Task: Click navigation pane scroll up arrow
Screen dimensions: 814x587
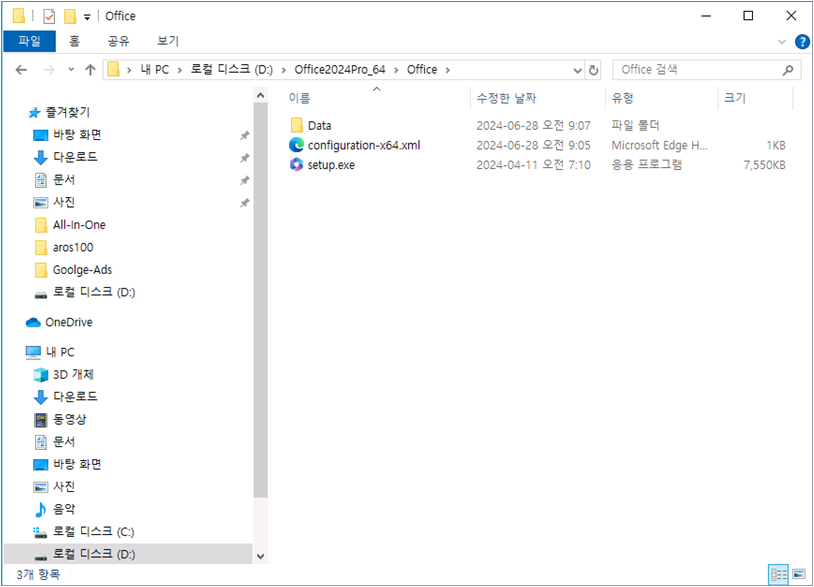Action: tap(261, 95)
